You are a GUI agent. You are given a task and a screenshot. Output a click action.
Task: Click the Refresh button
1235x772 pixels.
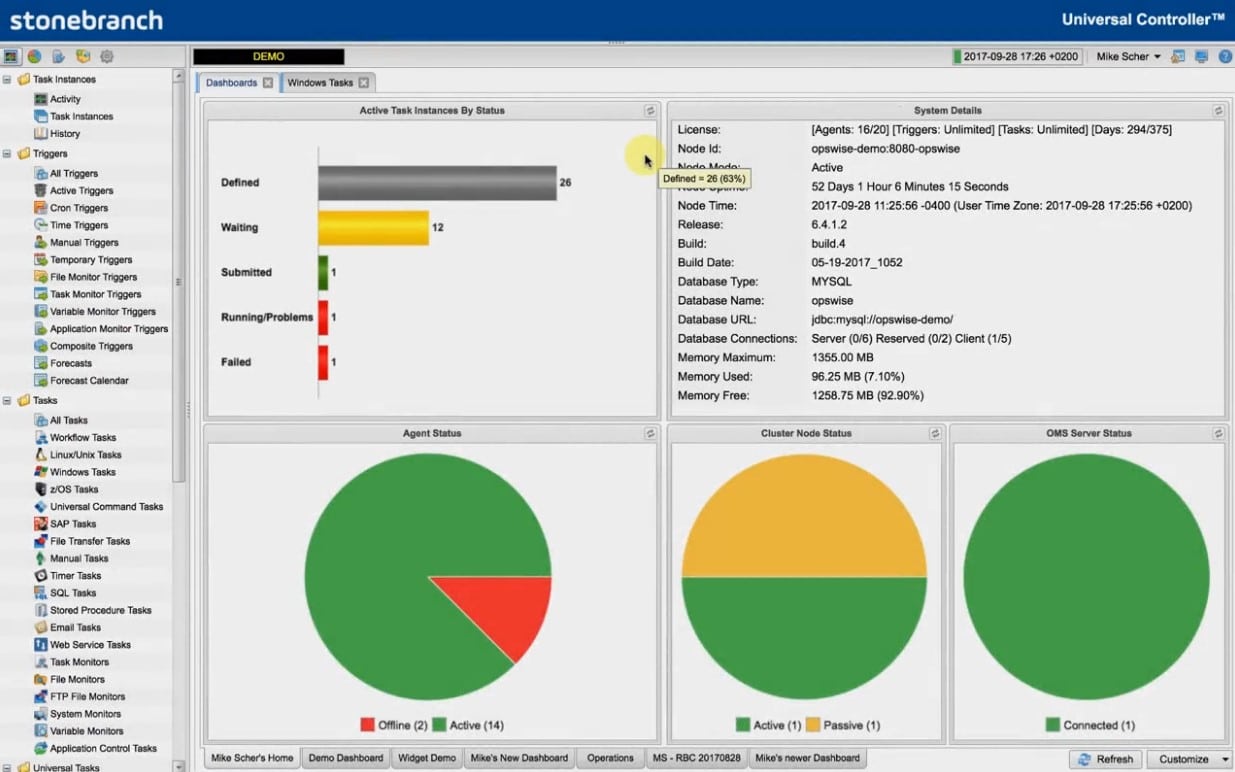click(1106, 759)
